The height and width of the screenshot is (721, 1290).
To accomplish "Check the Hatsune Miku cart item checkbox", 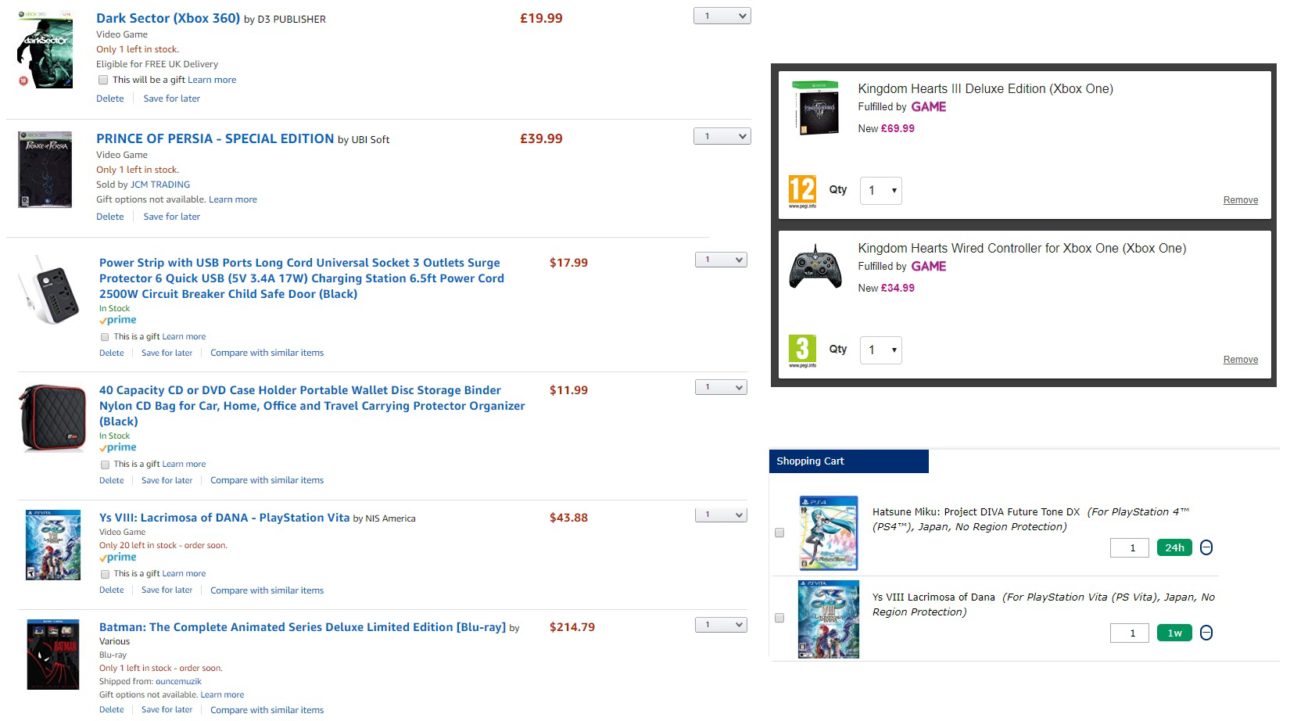I will pyautogui.click(x=780, y=533).
